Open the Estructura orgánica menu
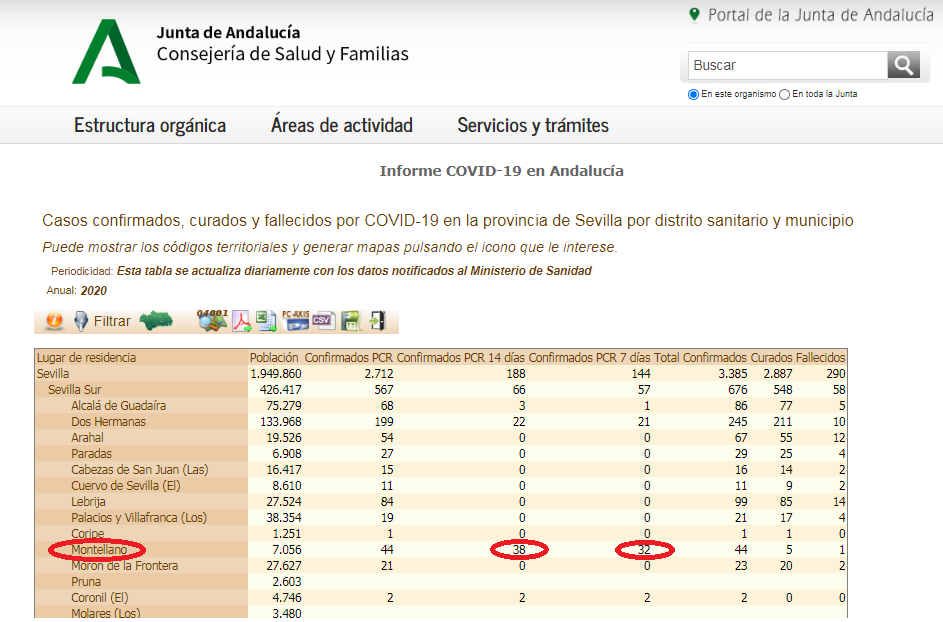Image resolution: width=943 pixels, height=622 pixels. tap(150, 125)
